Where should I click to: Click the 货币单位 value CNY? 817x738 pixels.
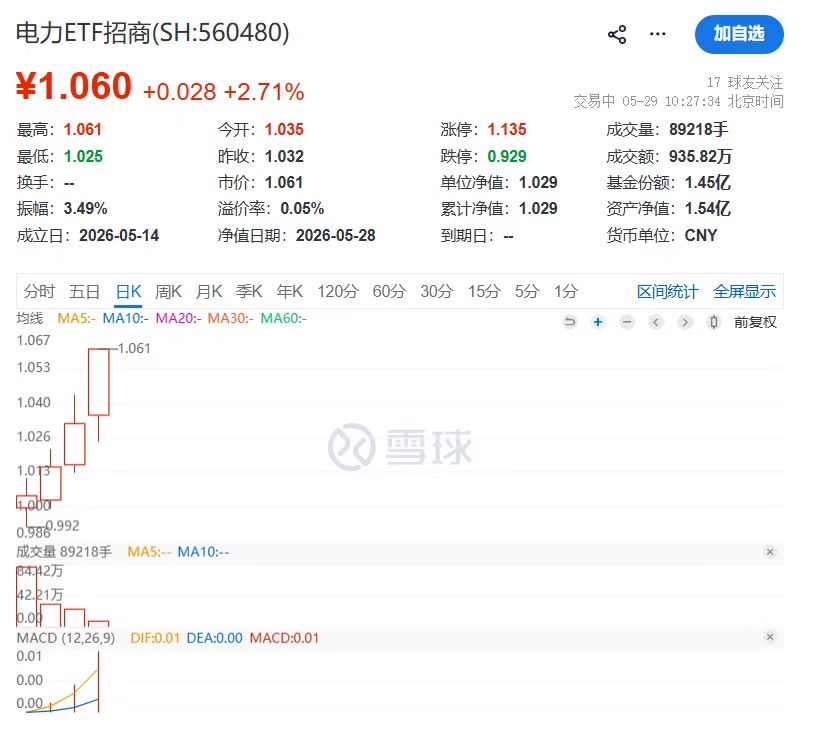[701, 236]
